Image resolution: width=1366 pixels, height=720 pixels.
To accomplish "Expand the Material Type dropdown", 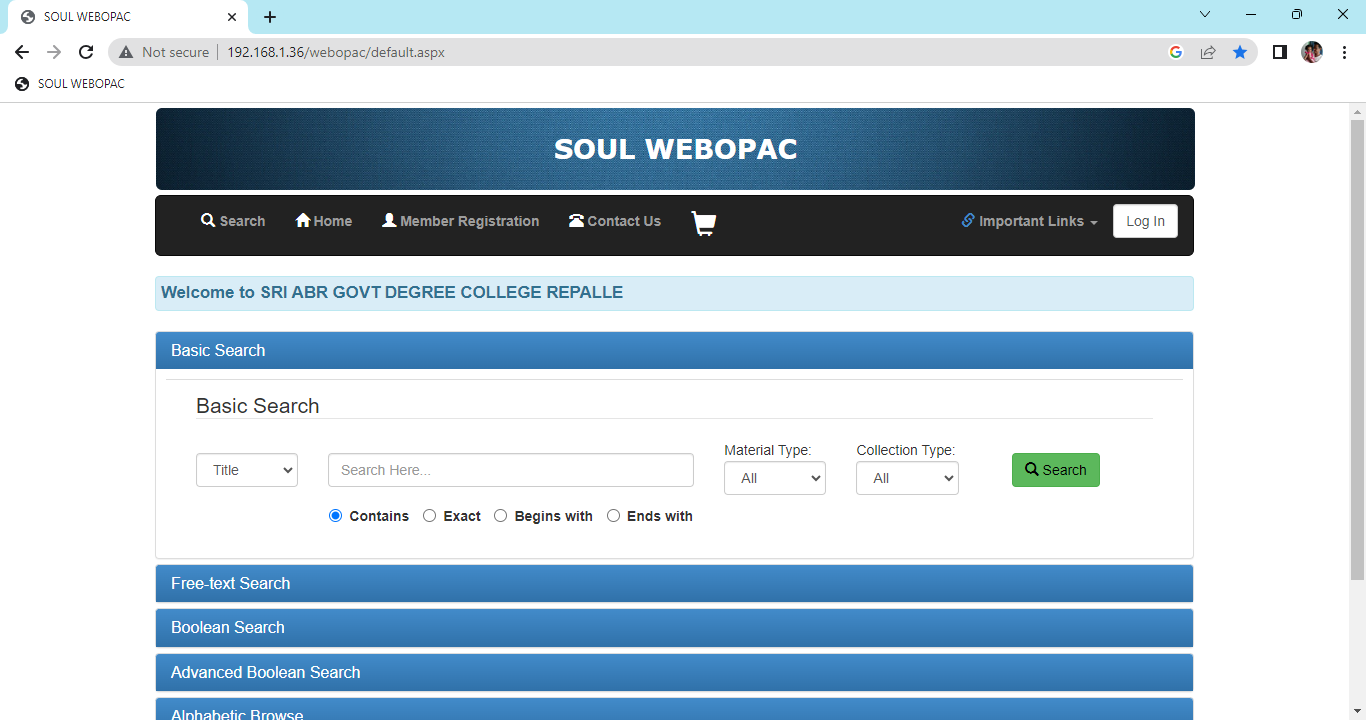I will (x=775, y=478).
